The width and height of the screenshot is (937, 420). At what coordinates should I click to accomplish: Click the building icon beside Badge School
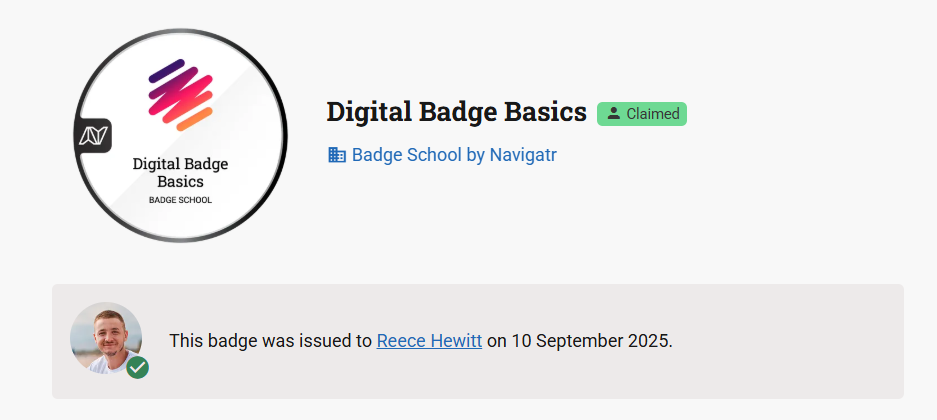pyautogui.click(x=337, y=155)
